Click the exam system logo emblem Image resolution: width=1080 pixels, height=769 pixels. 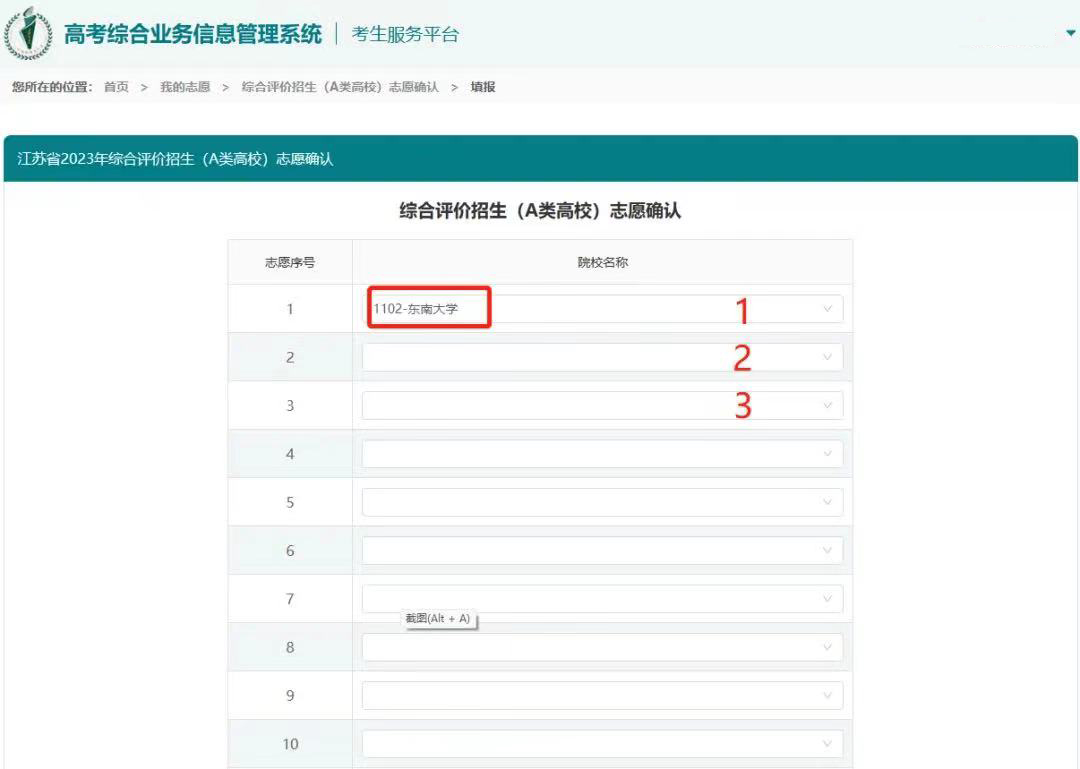click(x=28, y=34)
